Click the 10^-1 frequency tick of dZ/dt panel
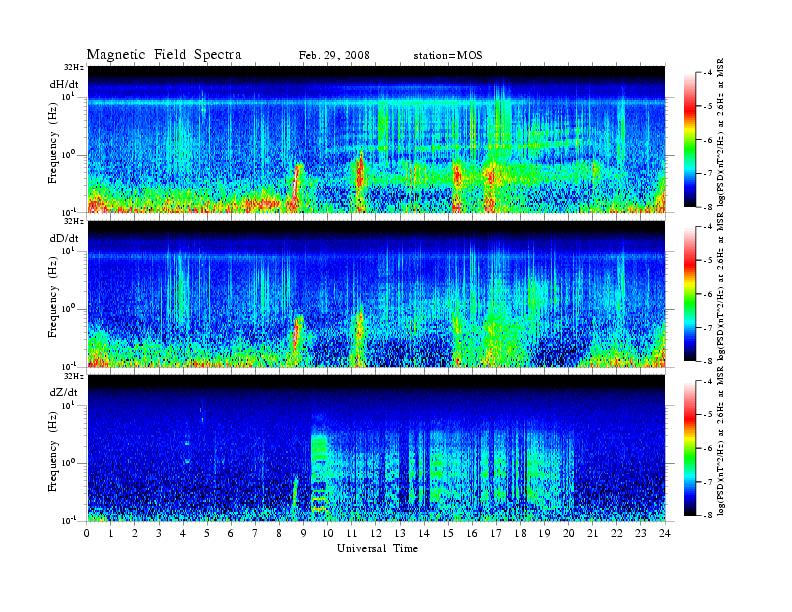Image resolution: width=792 pixels, height=612 pixels. pyautogui.click(x=68, y=520)
